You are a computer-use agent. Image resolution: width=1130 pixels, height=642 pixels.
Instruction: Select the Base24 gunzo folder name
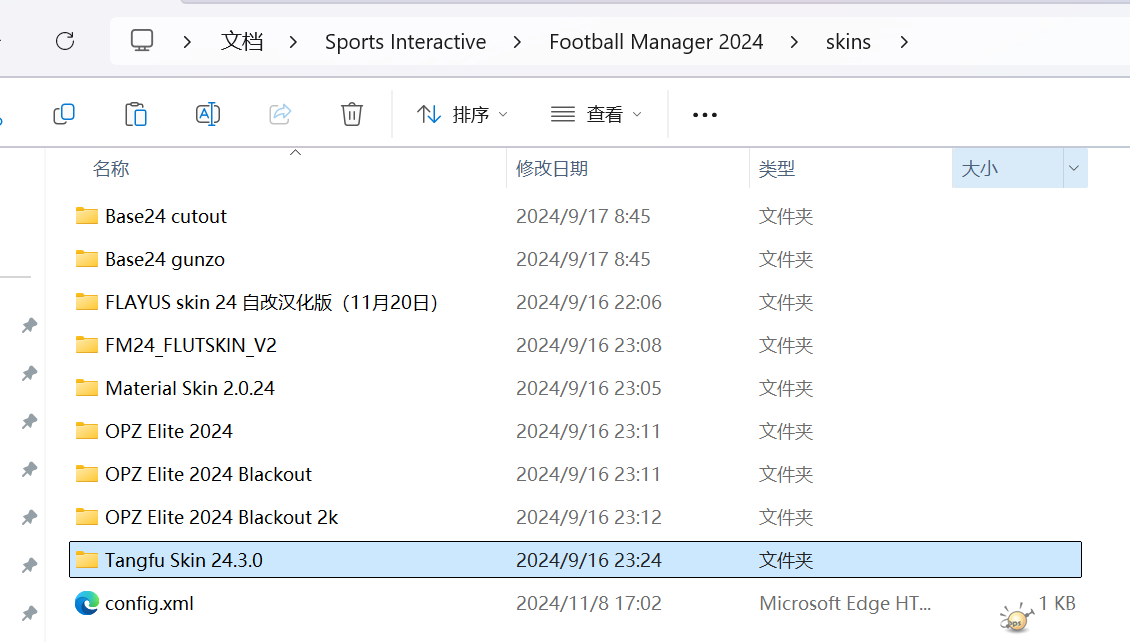(x=165, y=259)
